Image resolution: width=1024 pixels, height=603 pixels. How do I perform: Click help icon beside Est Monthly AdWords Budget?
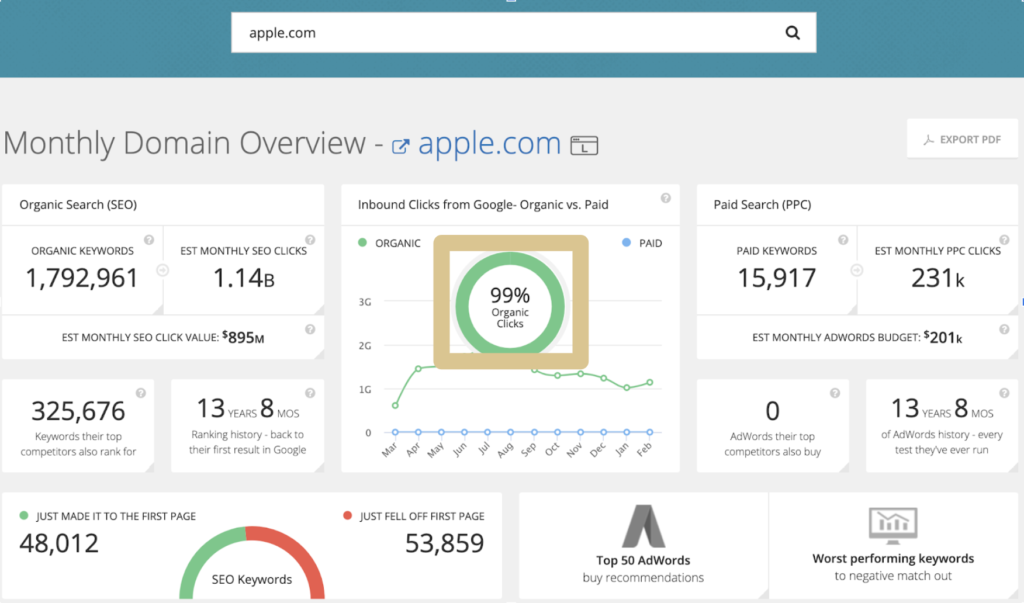(1004, 329)
